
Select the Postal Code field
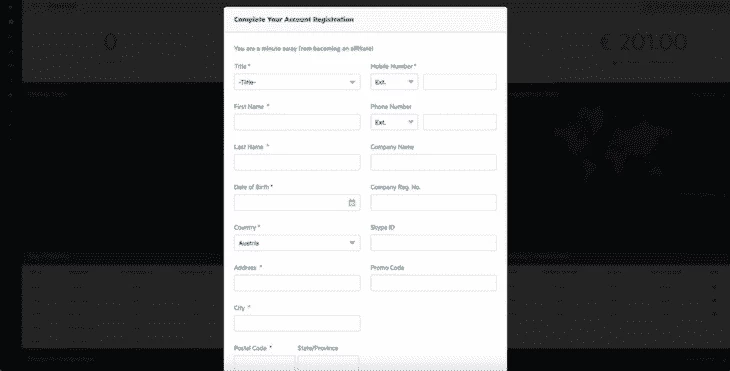[x=264, y=363]
